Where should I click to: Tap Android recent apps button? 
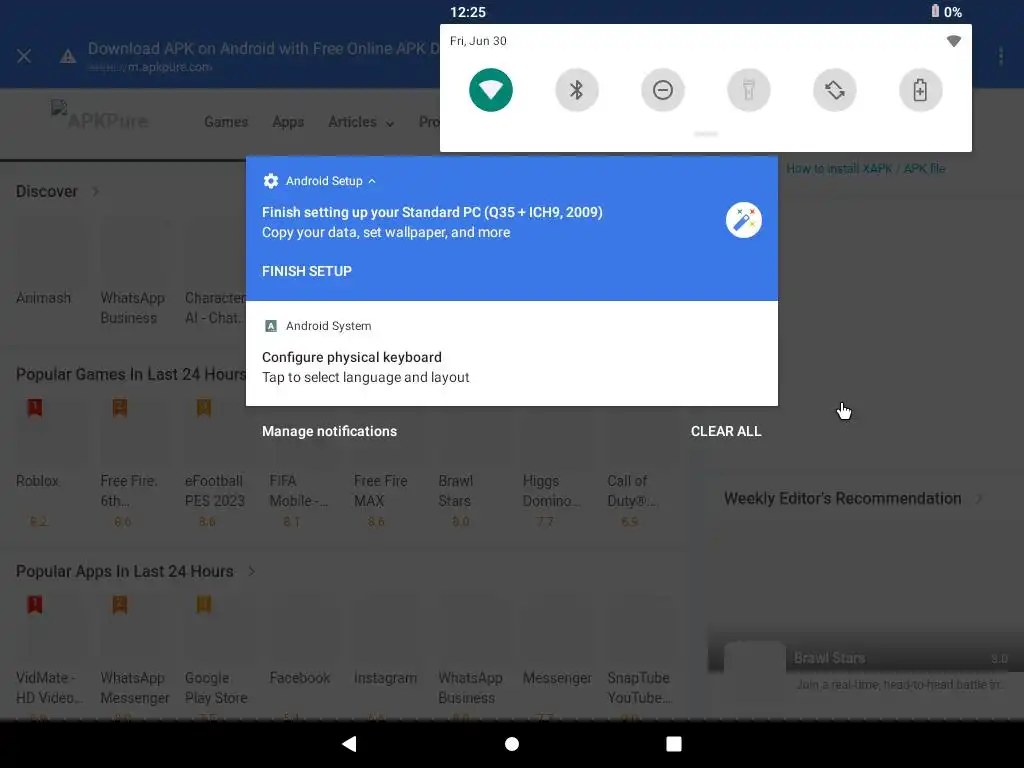[674, 744]
